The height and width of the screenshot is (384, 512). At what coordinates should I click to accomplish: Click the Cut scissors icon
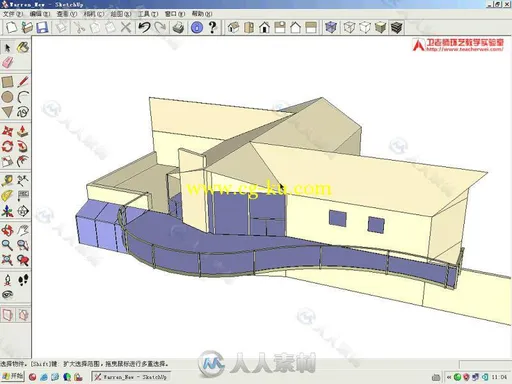coord(79,27)
